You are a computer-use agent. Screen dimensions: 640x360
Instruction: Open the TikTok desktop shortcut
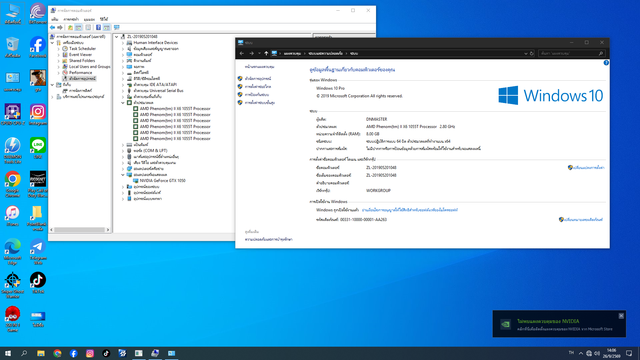(38, 282)
